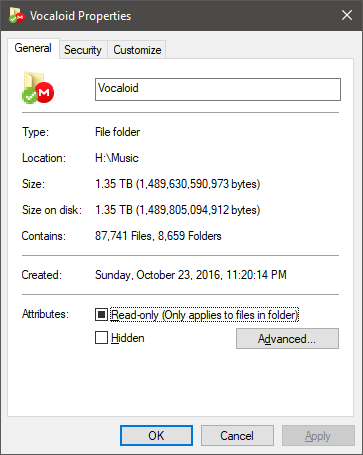Enable the Hidden attribute checkbox

[x=101, y=338]
